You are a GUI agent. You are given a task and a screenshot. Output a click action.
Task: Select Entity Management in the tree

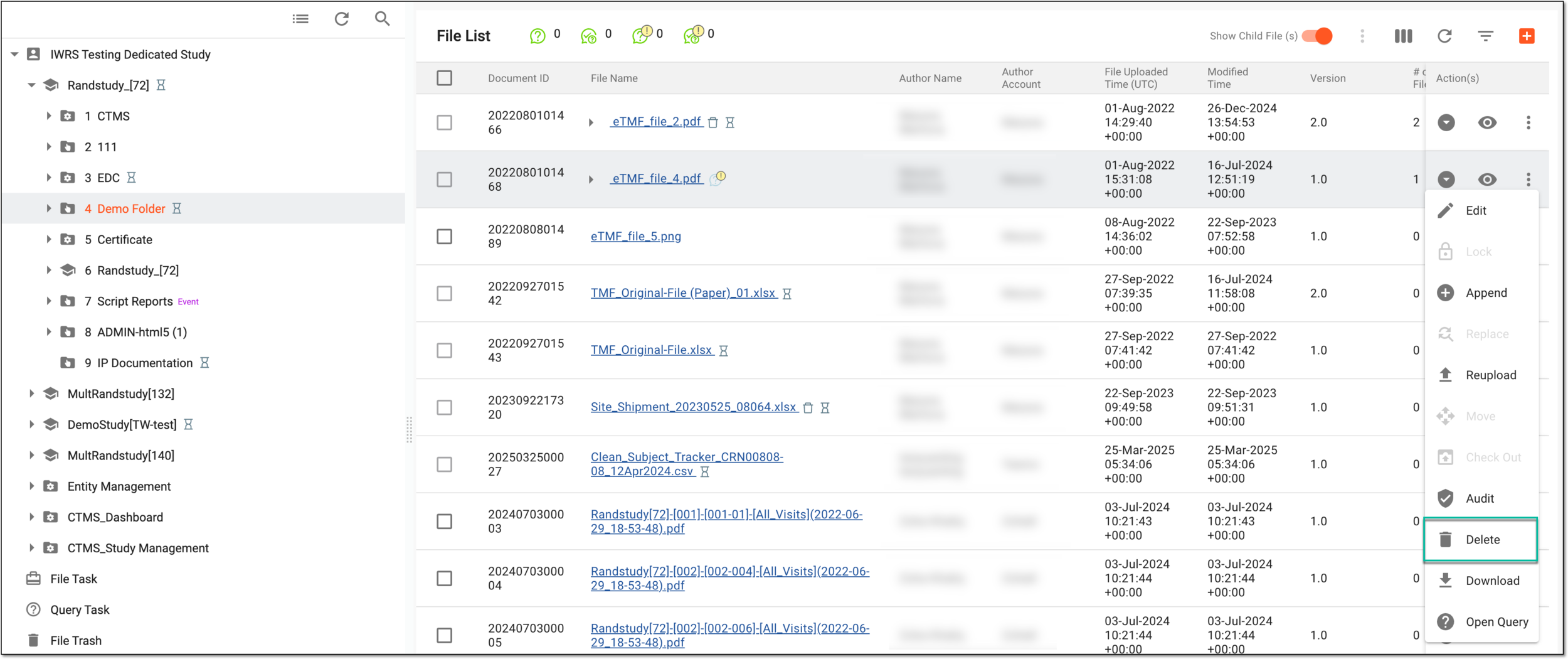pyautogui.click(x=119, y=486)
